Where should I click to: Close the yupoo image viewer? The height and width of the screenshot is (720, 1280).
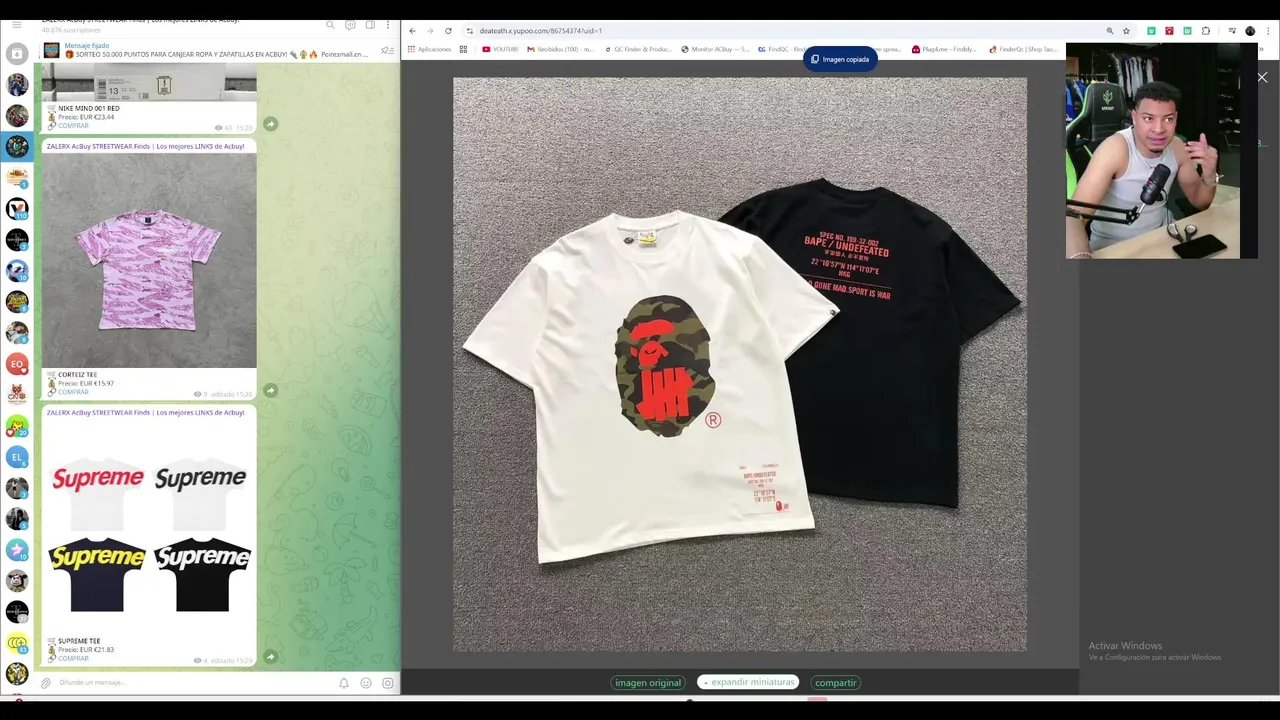coord(1262,77)
